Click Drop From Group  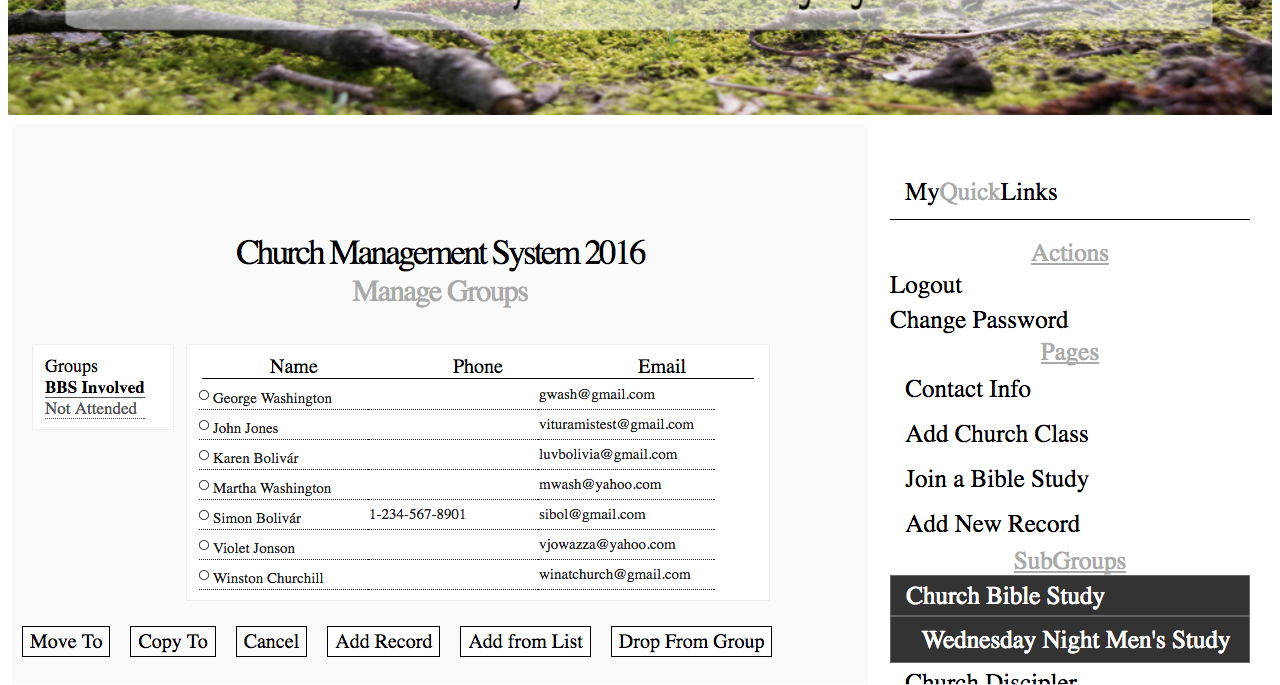[690, 641]
